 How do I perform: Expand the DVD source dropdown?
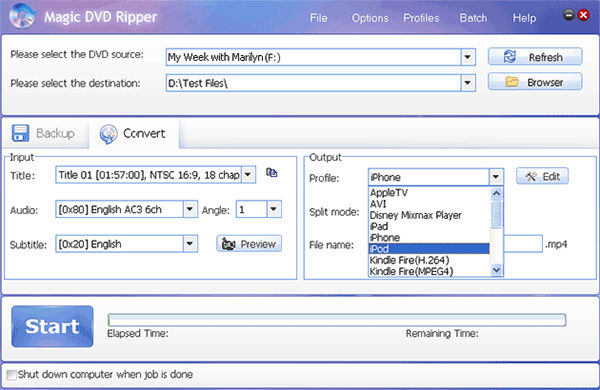[x=467, y=57]
